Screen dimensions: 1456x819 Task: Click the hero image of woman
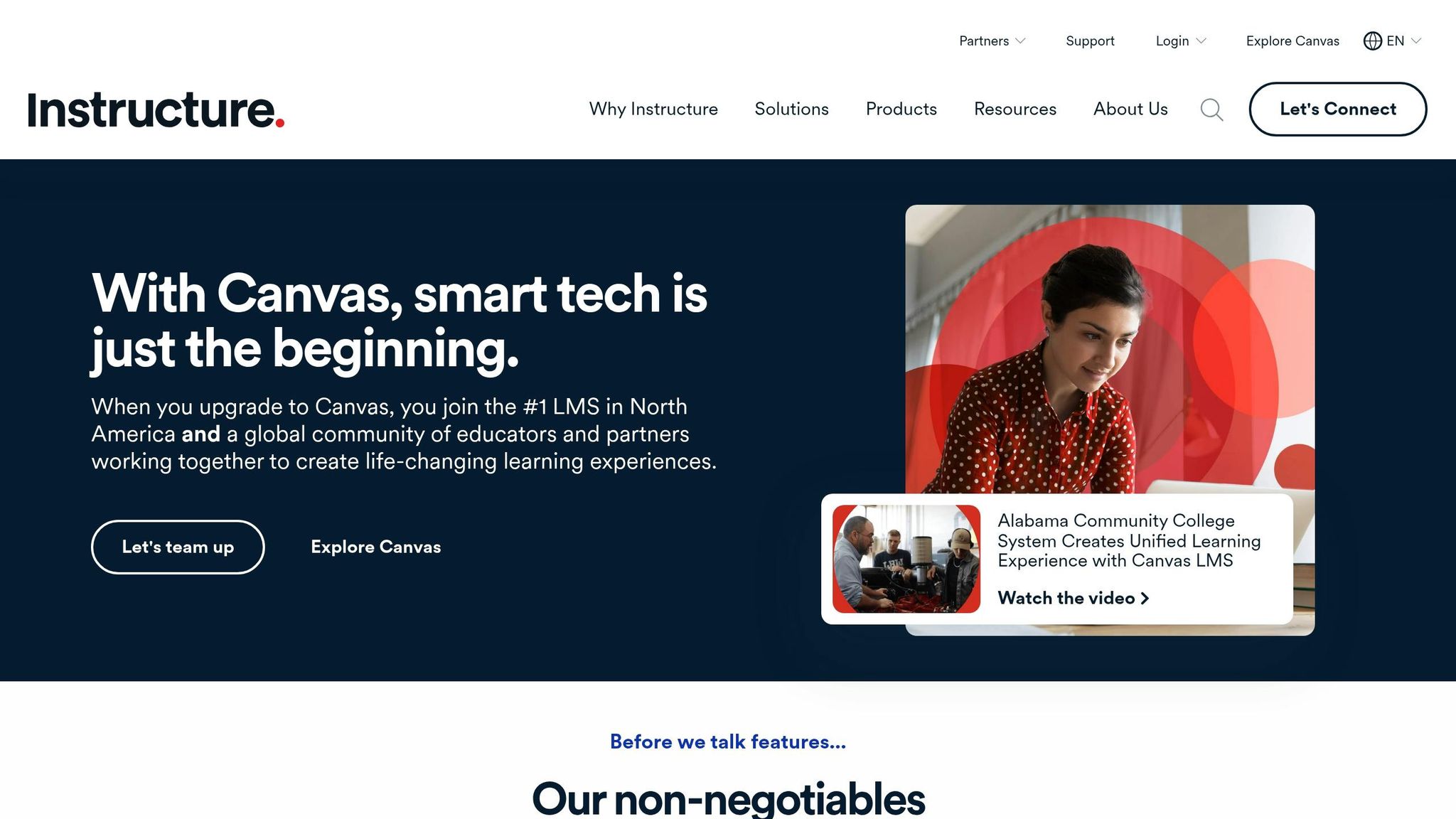(1110, 348)
